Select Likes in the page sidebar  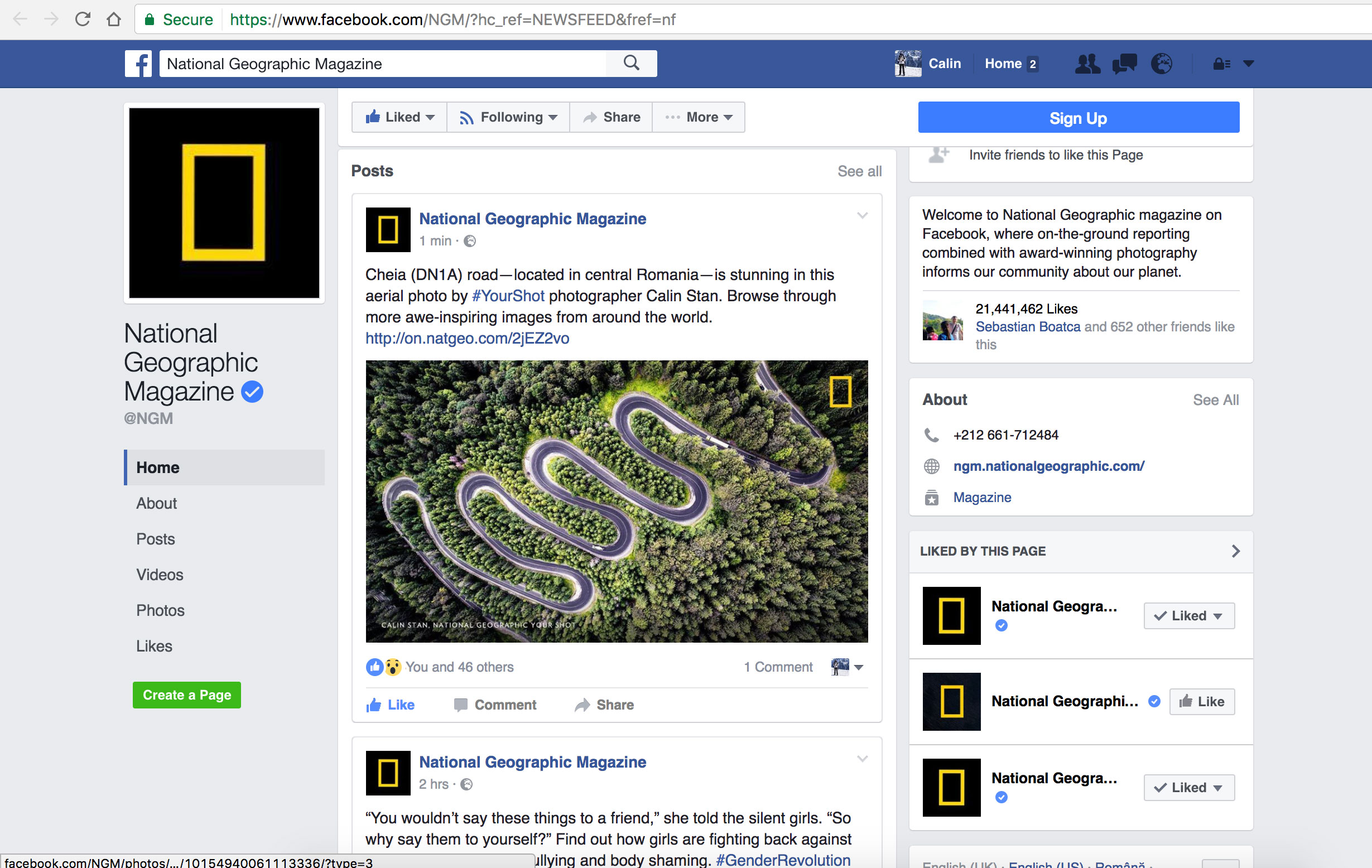pyautogui.click(x=154, y=647)
